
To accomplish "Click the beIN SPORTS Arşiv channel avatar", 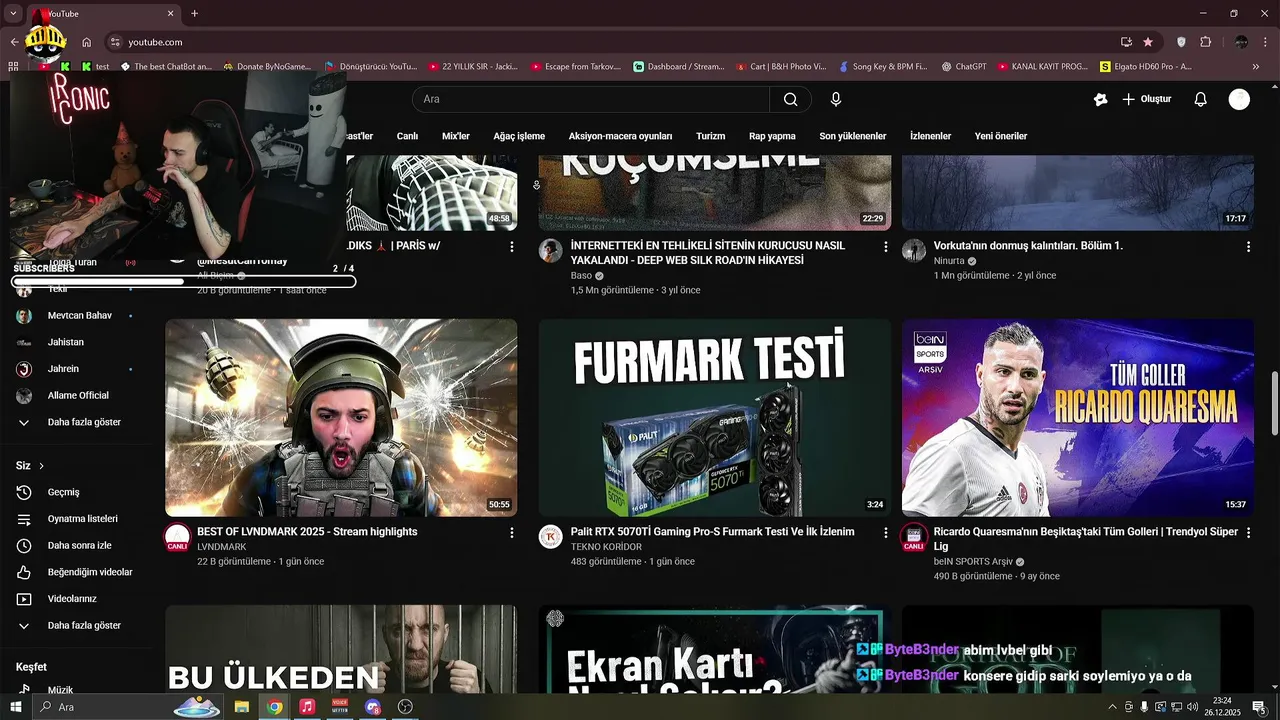I will [x=913, y=536].
